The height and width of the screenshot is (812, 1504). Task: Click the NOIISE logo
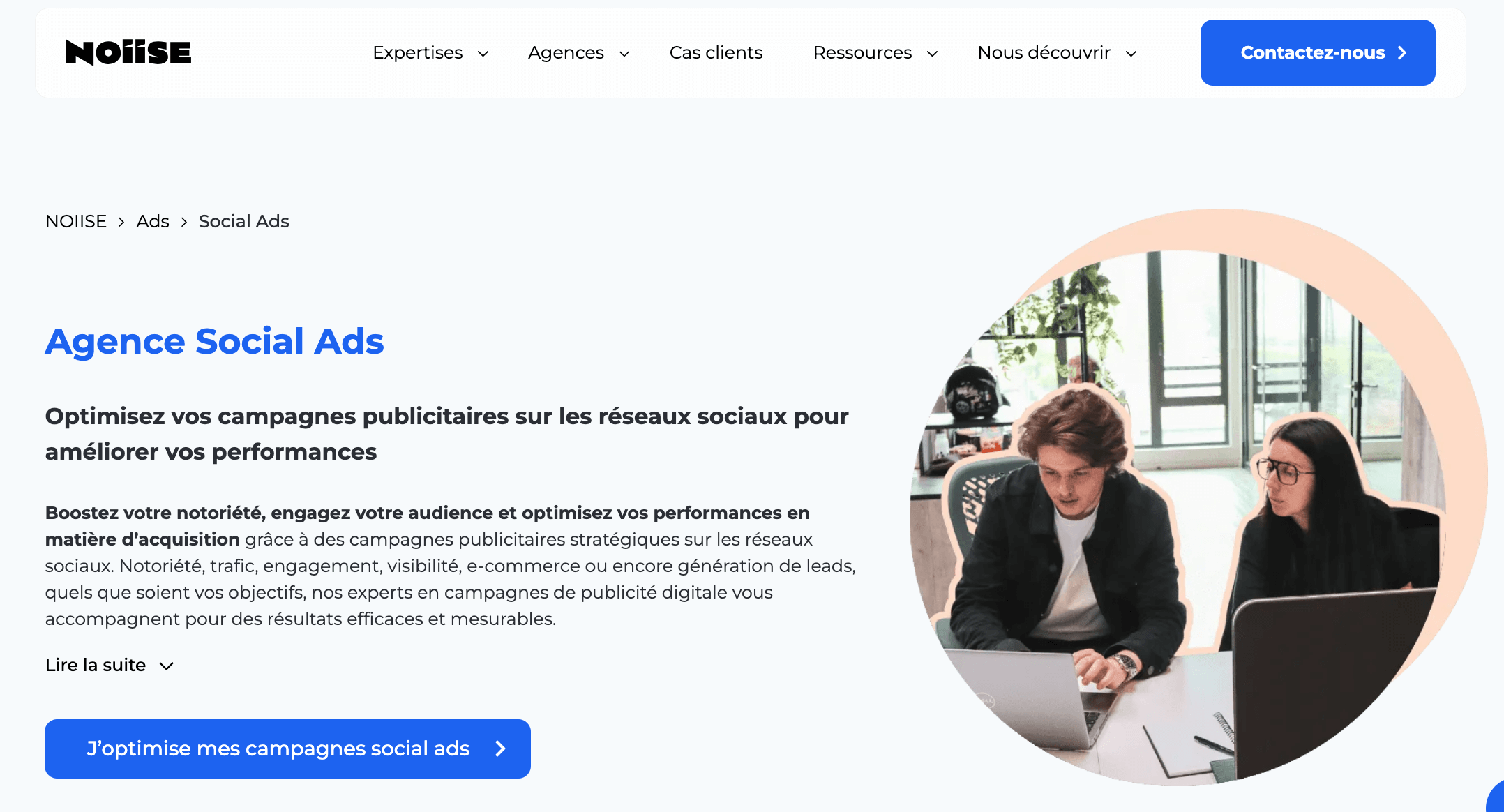point(128,52)
